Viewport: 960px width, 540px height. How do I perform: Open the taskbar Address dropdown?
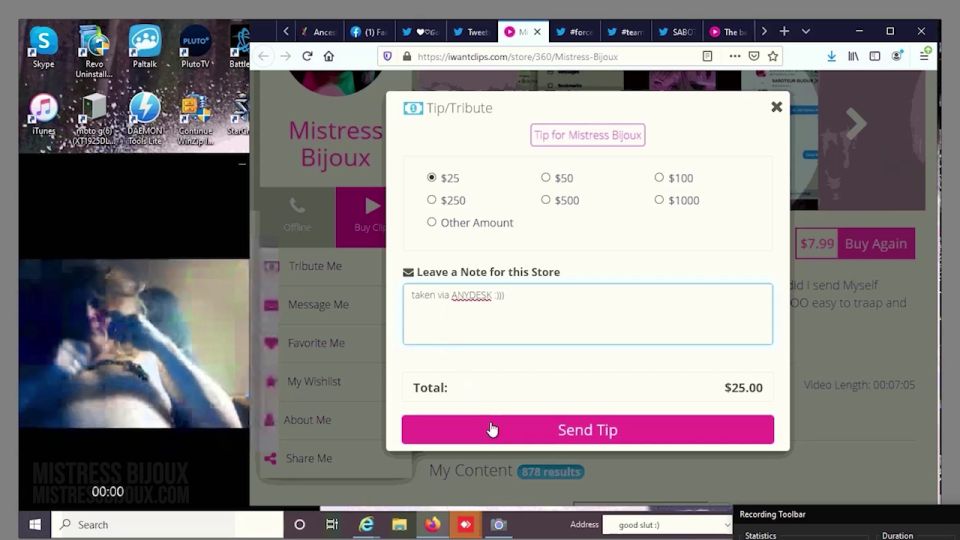click(x=727, y=525)
